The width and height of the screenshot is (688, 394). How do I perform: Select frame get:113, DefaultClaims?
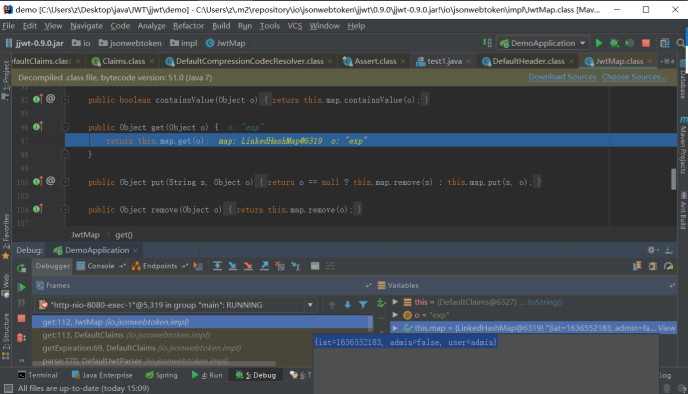pyautogui.click(x=202, y=335)
